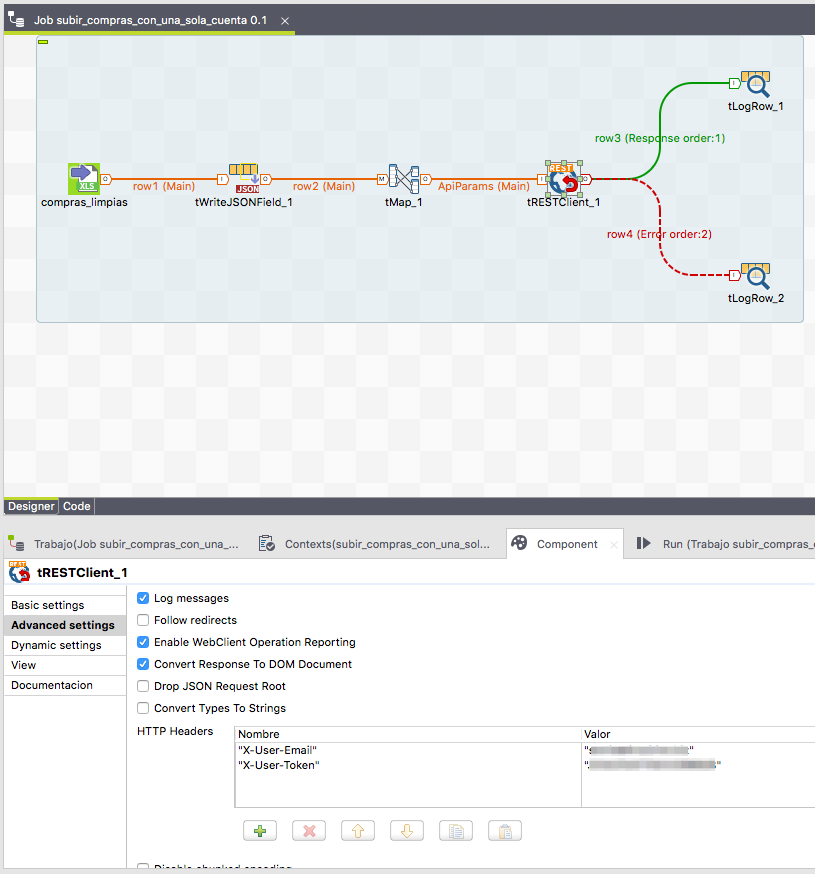815x874 pixels.
Task: Click the Nombre column header
Action: (408, 734)
